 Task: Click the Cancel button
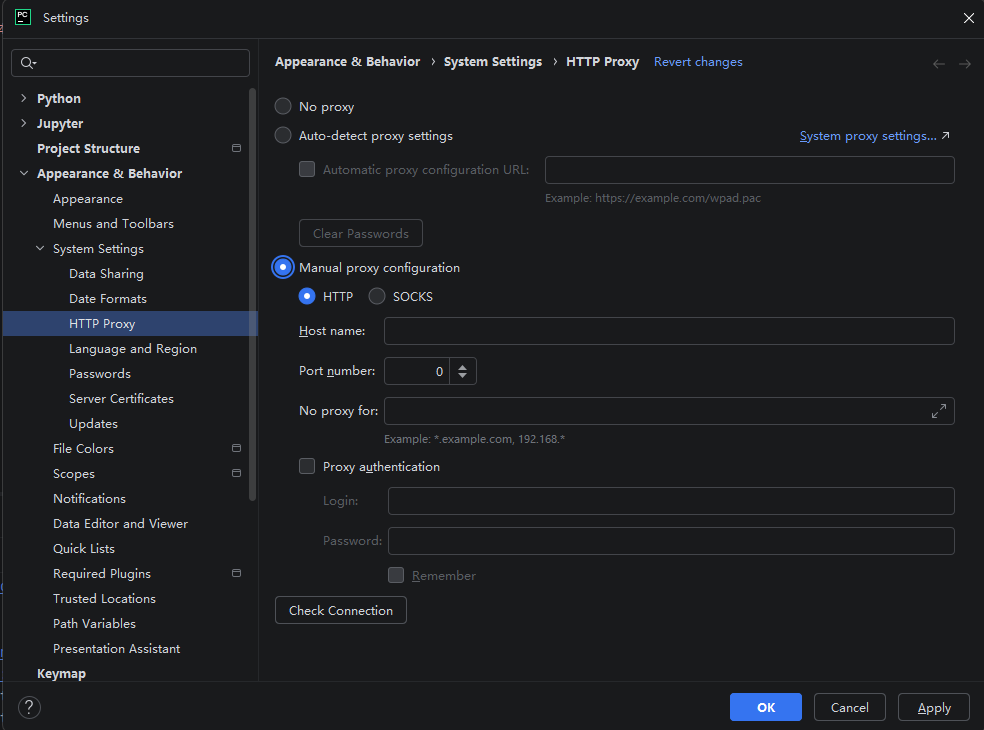coord(850,707)
